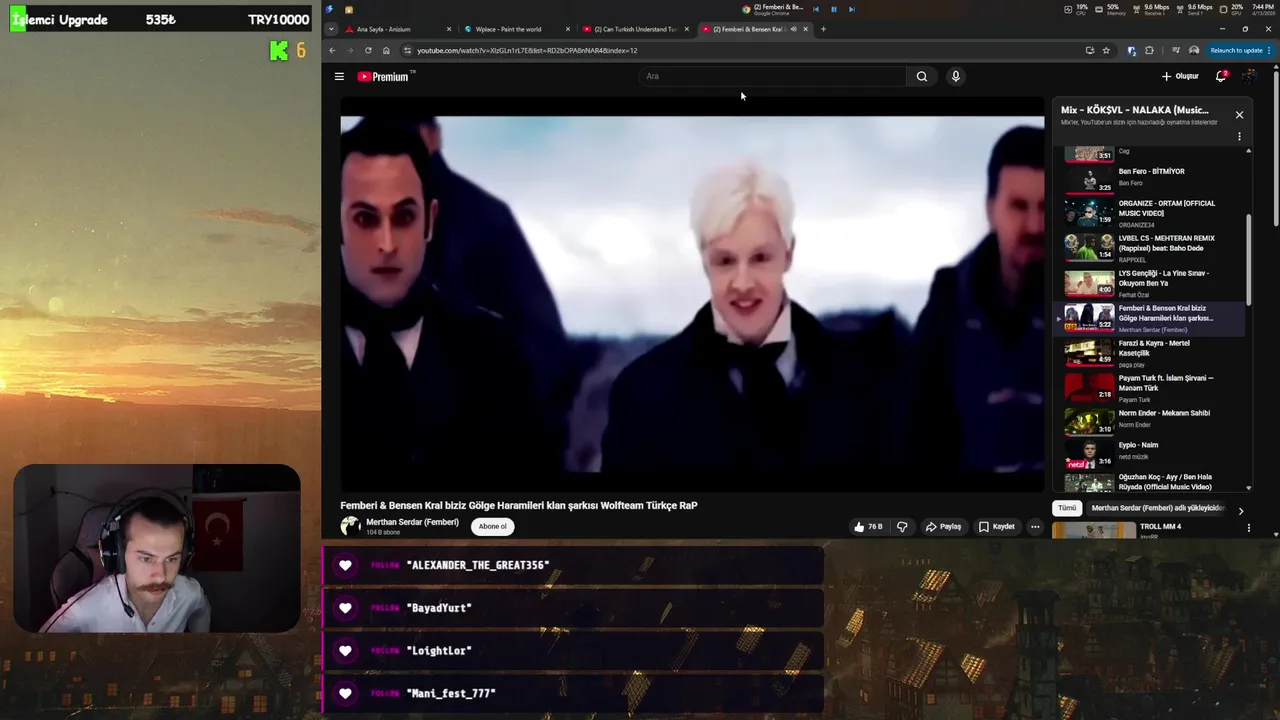
Task: Open YouTube notifications bell
Action: click(1221, 76)
